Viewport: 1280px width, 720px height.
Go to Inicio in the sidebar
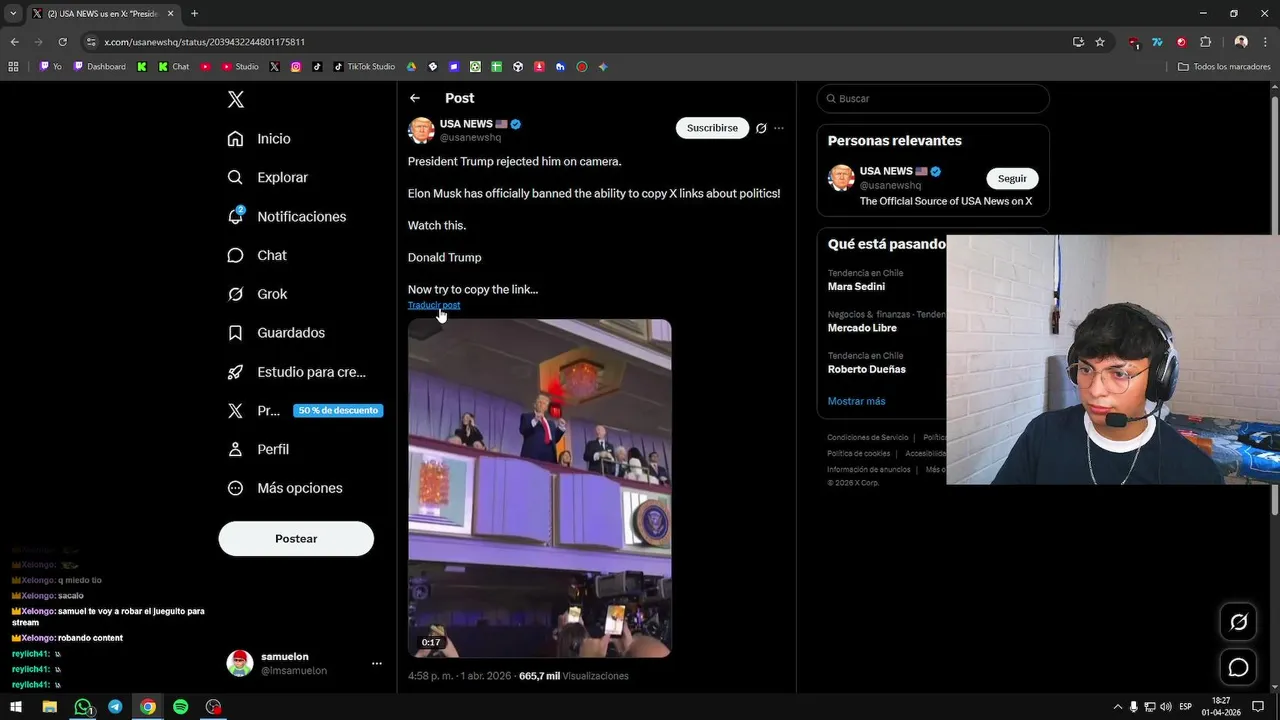coord(259,139)
